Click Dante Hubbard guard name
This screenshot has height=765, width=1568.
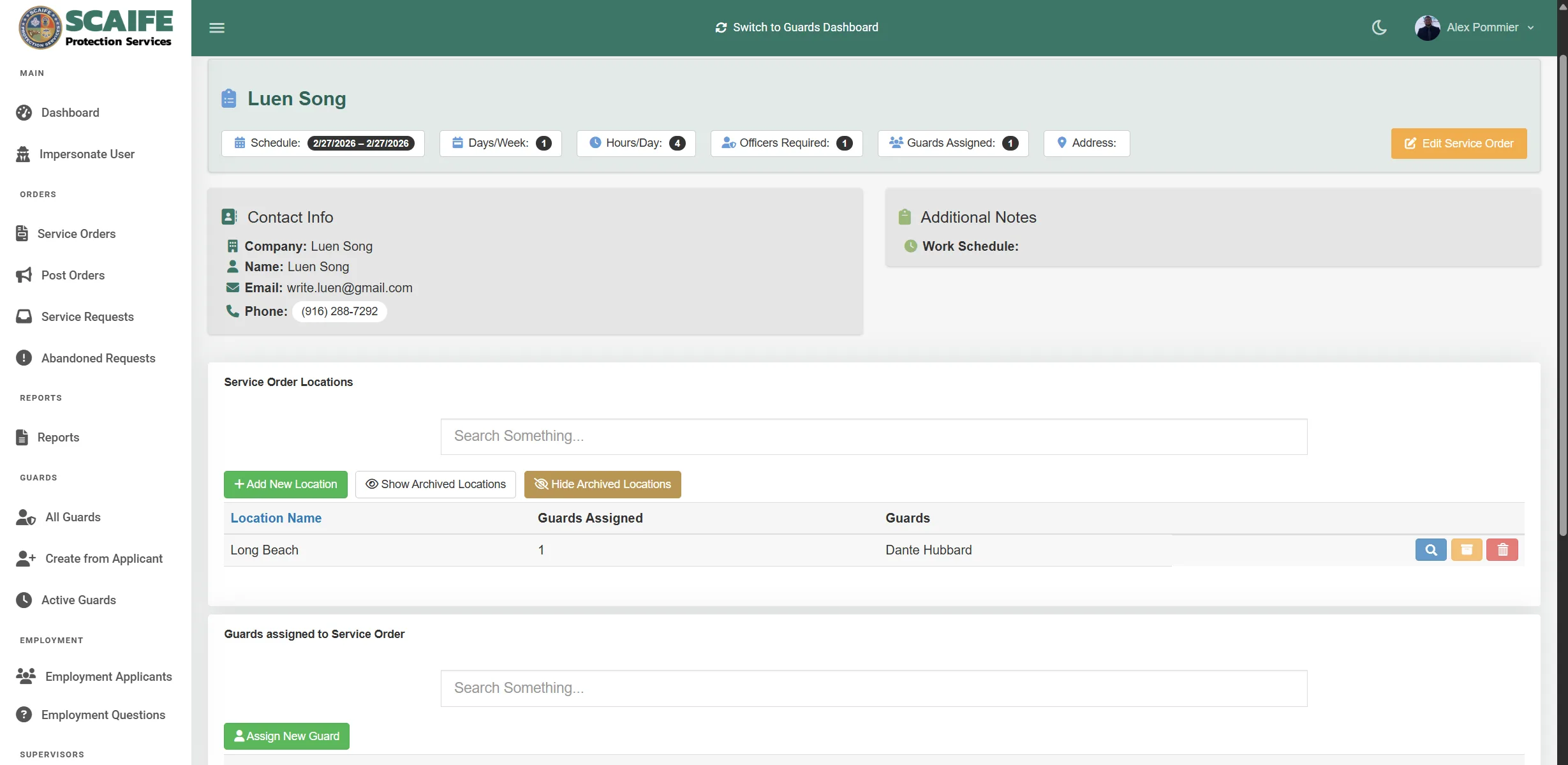[x=929, y=551]
